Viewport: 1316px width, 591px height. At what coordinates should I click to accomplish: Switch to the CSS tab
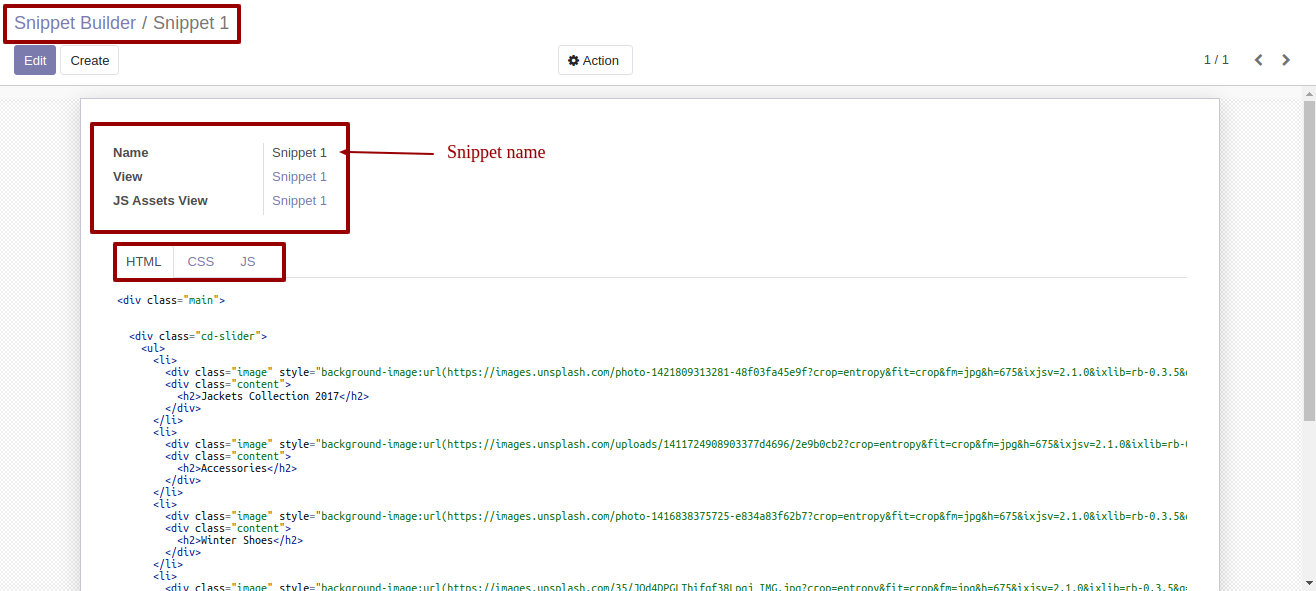coord(201,261)
